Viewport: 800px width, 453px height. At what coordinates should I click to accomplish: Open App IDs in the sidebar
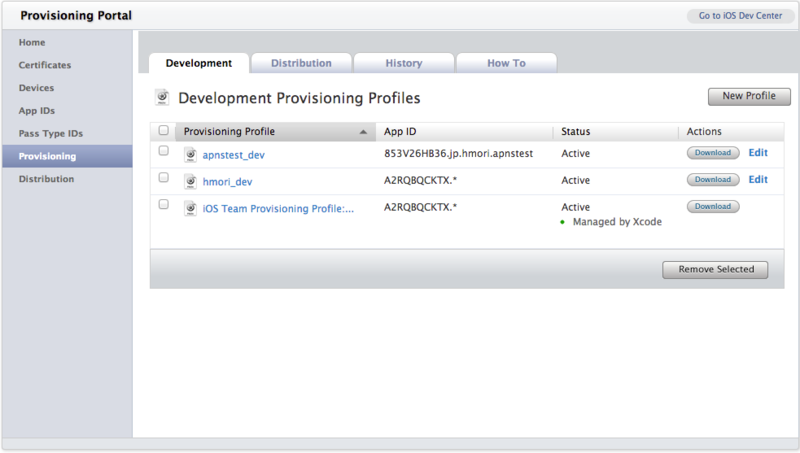coord(35,111)
